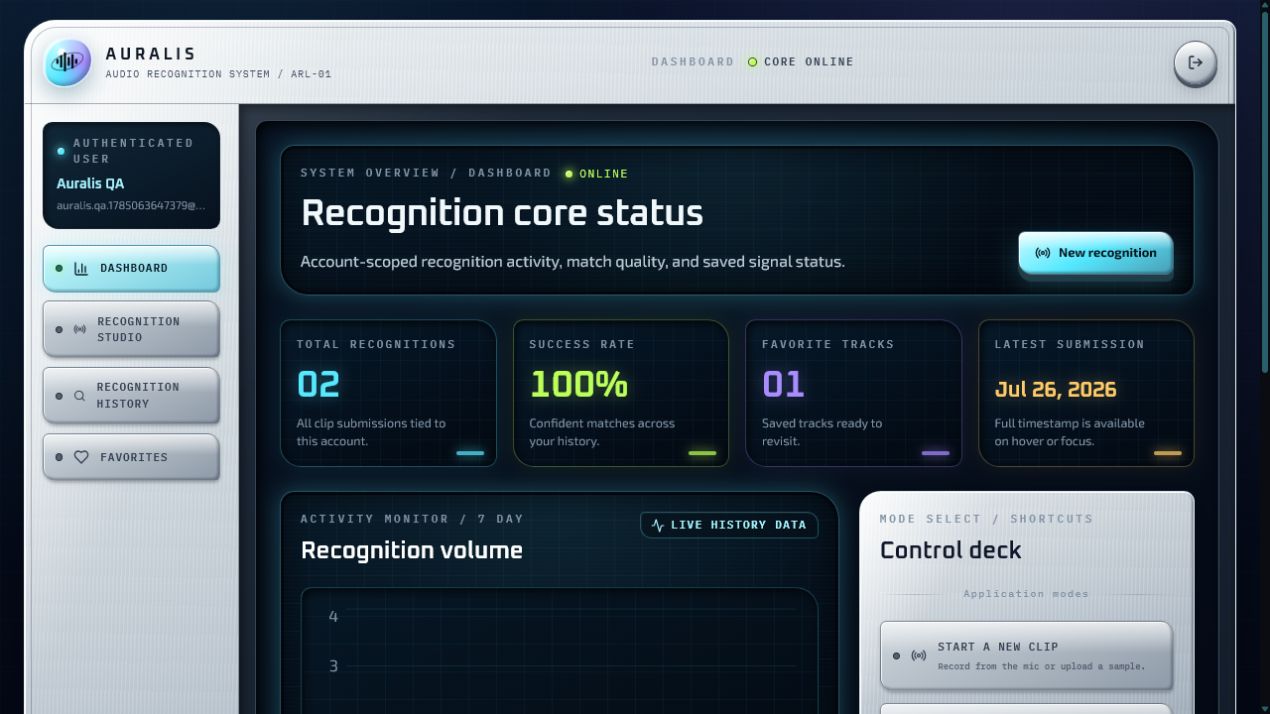Open the Favorites section
The image size is (1270, 714).
(x=131, y=457)
